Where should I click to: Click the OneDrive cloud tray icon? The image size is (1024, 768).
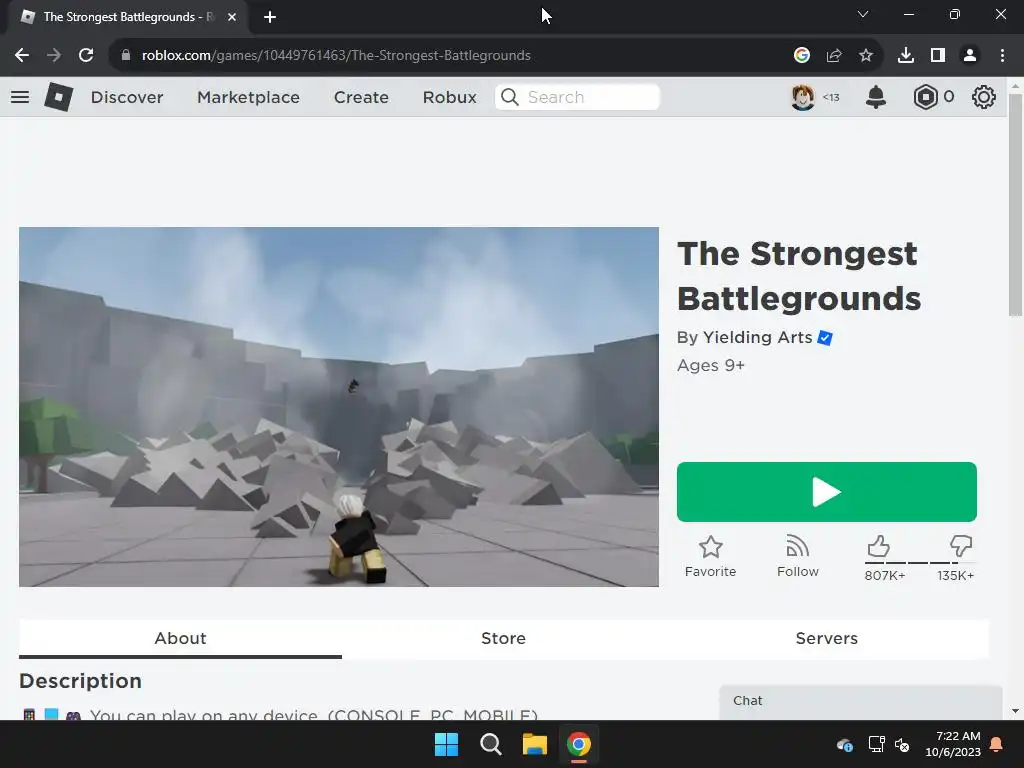844,744
